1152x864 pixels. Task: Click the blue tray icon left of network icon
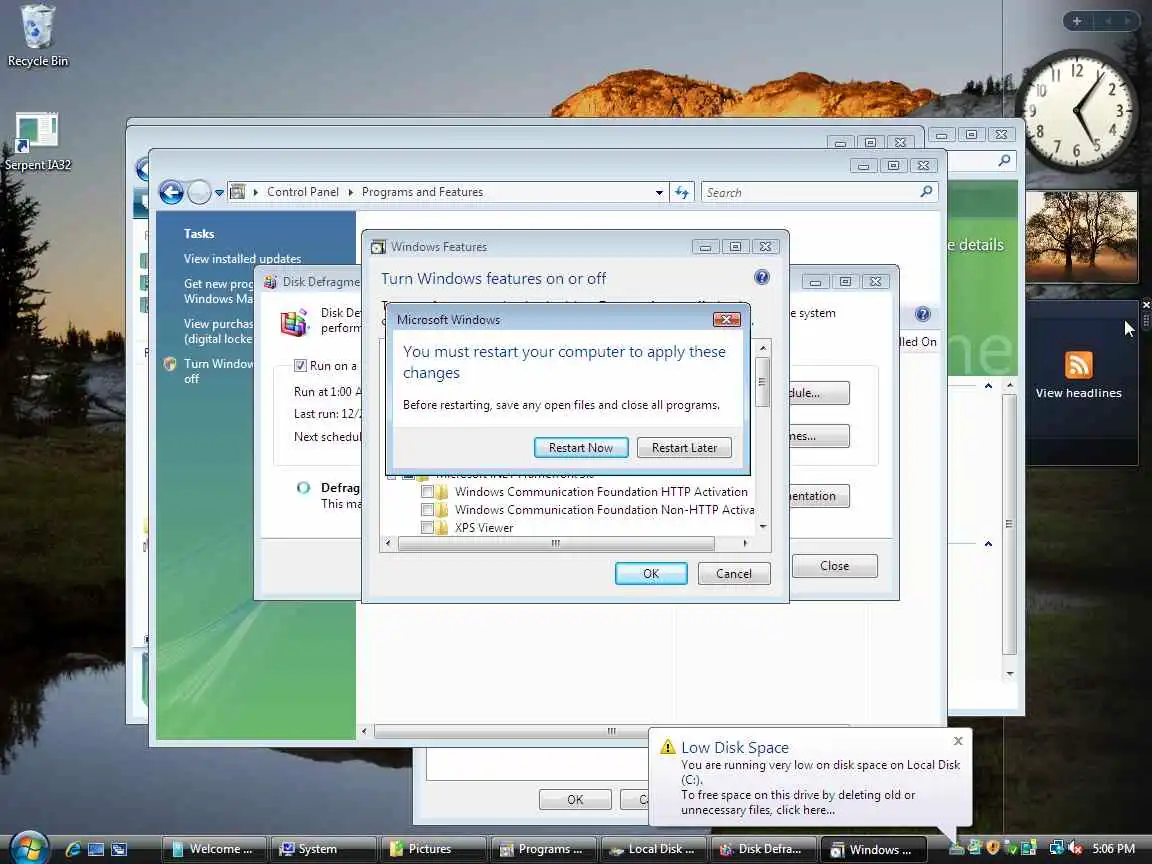point(1028,848)
